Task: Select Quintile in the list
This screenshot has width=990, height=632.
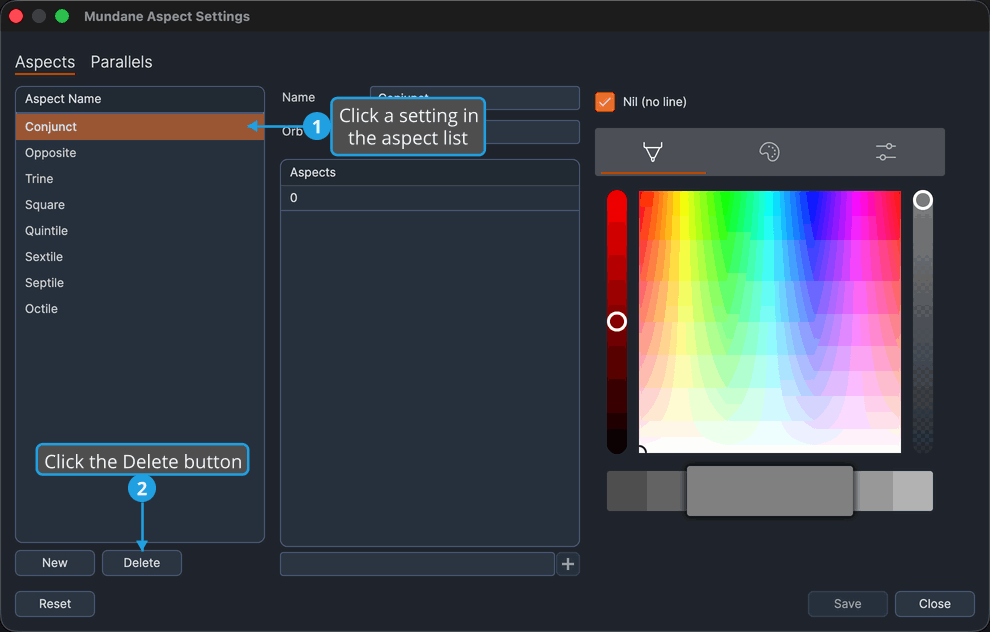Action: 140,230
